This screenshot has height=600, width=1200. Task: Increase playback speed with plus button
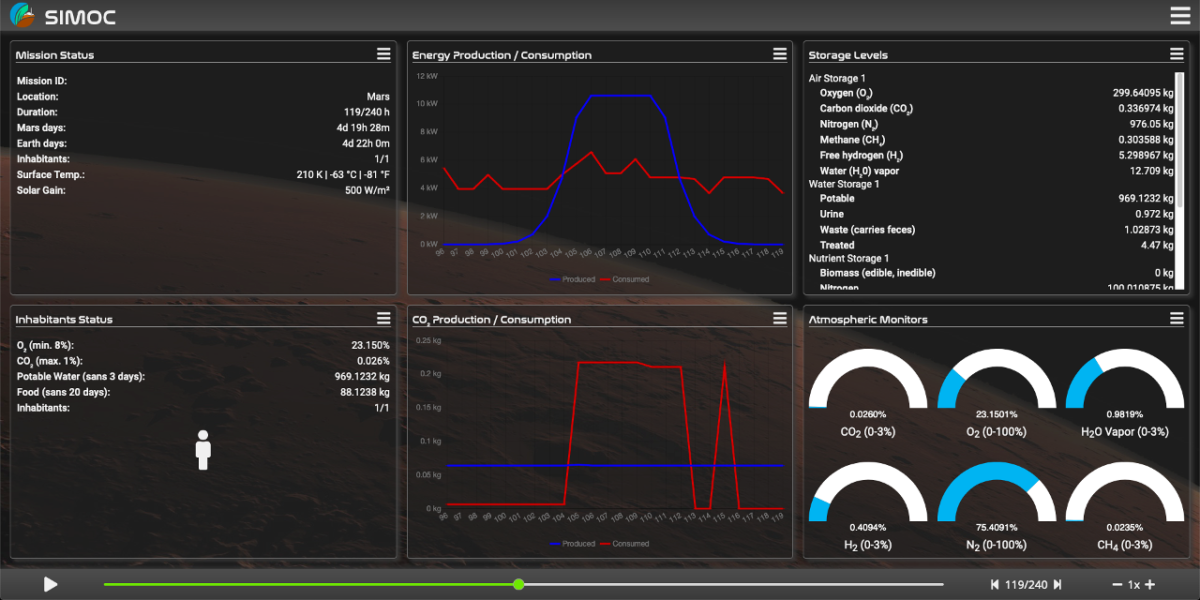pos(1150,585)
